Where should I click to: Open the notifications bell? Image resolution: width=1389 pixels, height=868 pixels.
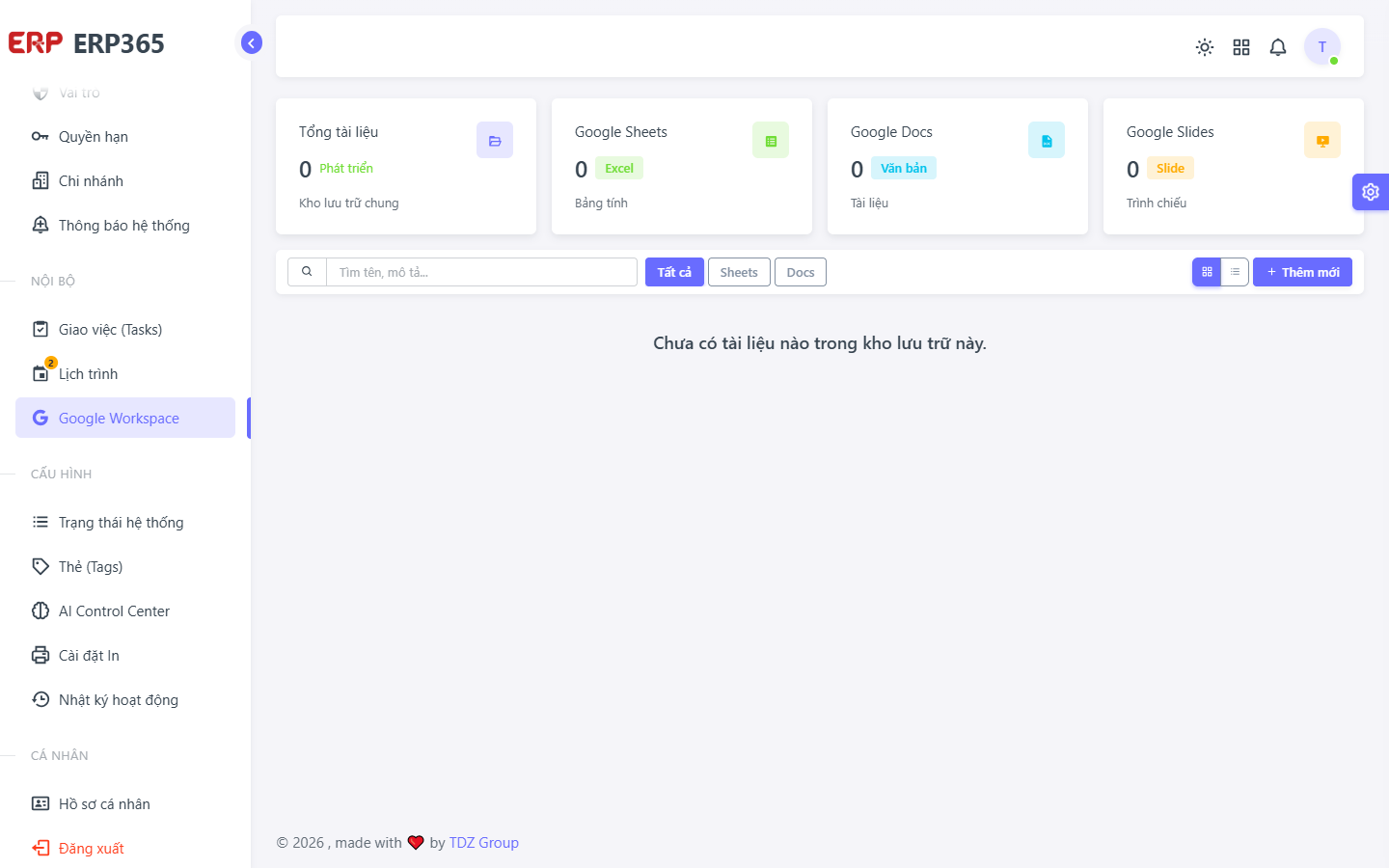click(x=1278, y=47)
